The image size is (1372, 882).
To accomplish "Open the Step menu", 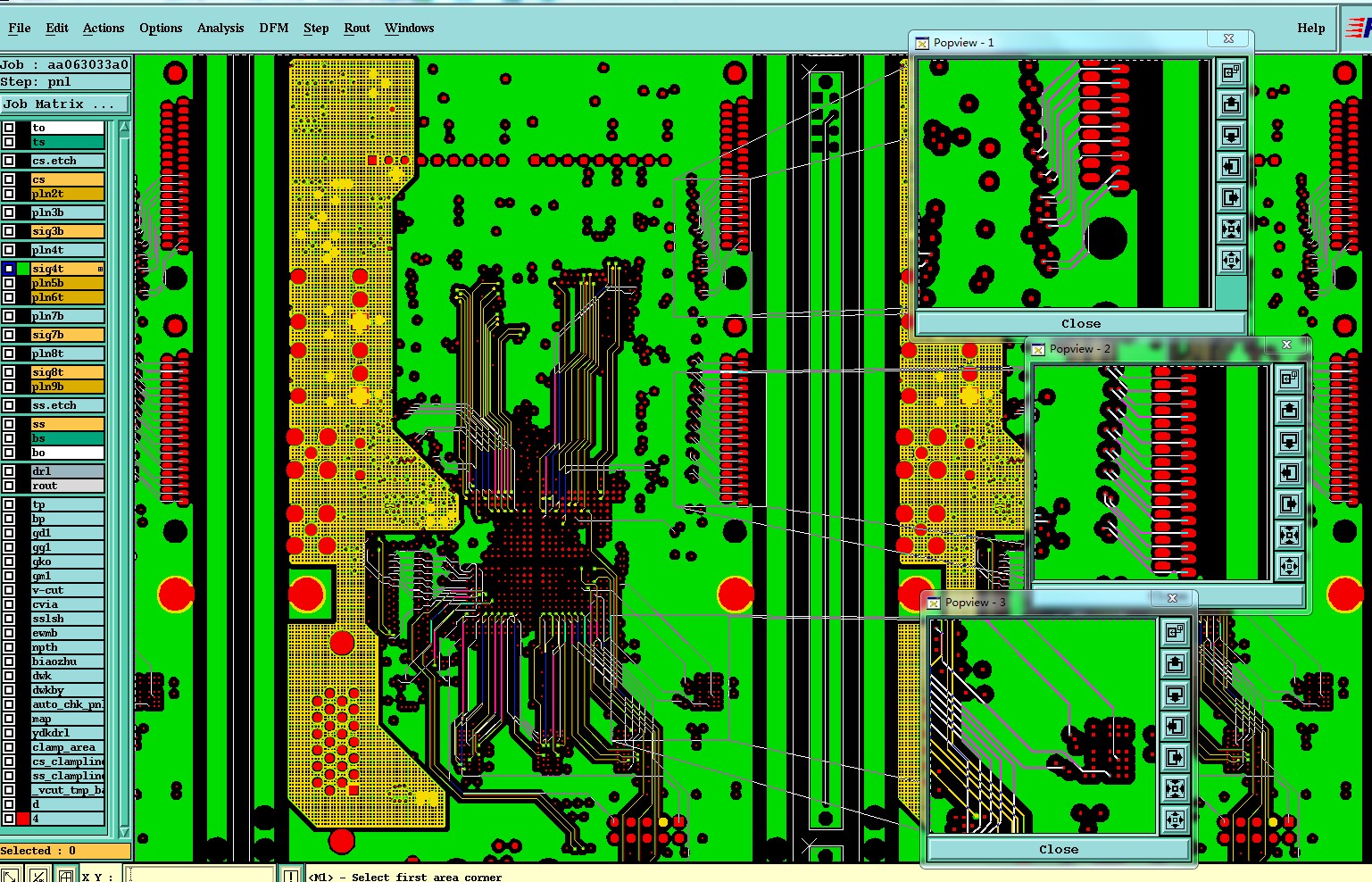I will click(x=316, y=28).
